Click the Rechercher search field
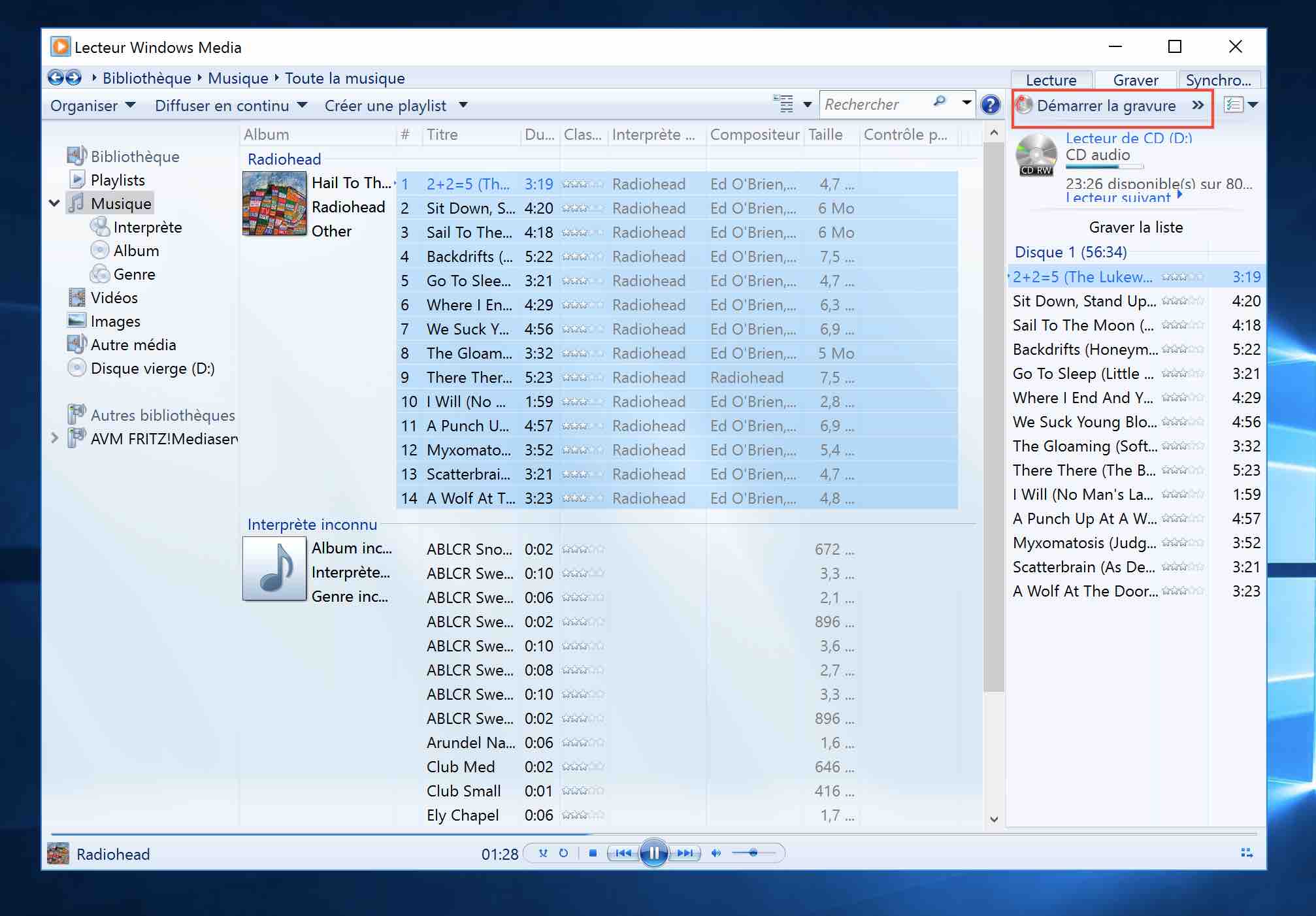The height and width of the screenshot is (916, 1316). pyautogui.click(x=876, y=105)
